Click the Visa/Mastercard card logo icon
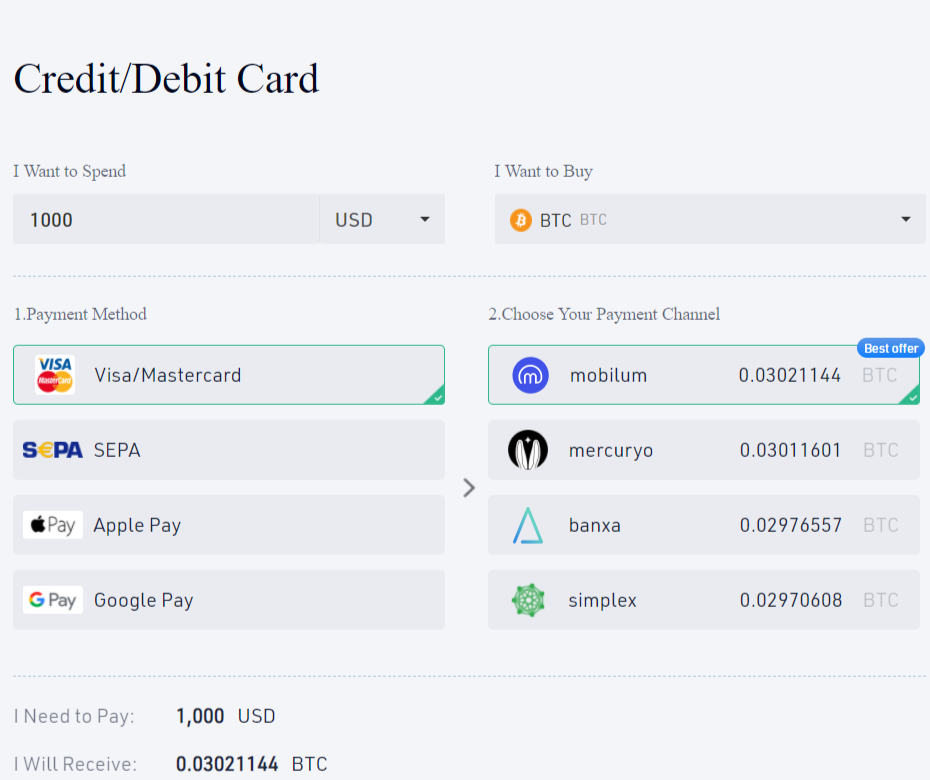This screenshot has height=780, width=930. [x=55, y=375]
